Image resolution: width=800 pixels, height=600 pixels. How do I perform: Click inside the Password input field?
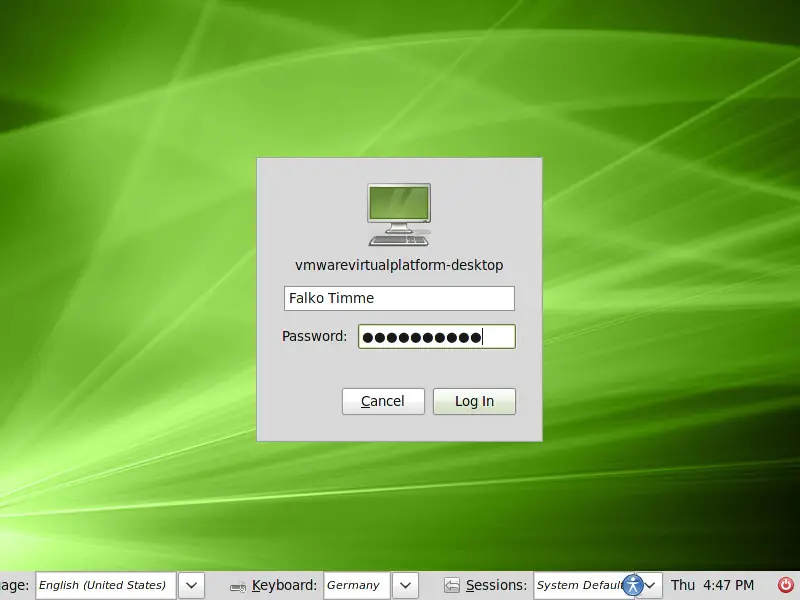[x=436, y=337]
